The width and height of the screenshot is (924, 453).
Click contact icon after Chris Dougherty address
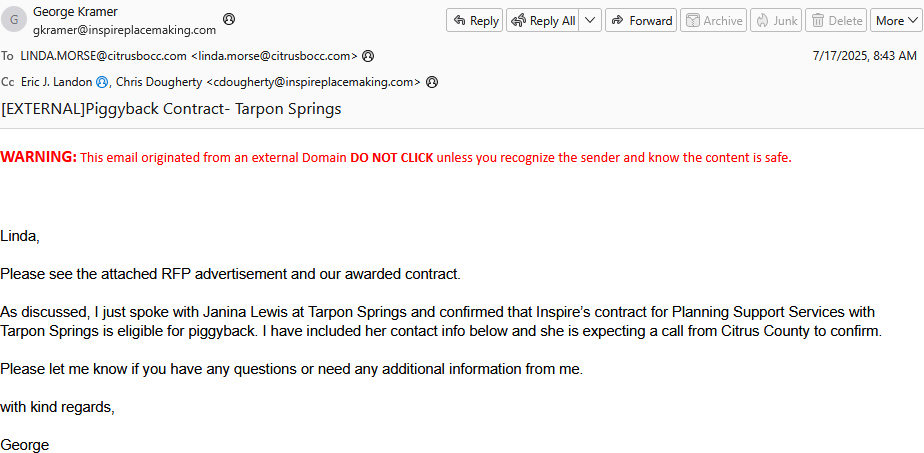[x=432, y=82]
